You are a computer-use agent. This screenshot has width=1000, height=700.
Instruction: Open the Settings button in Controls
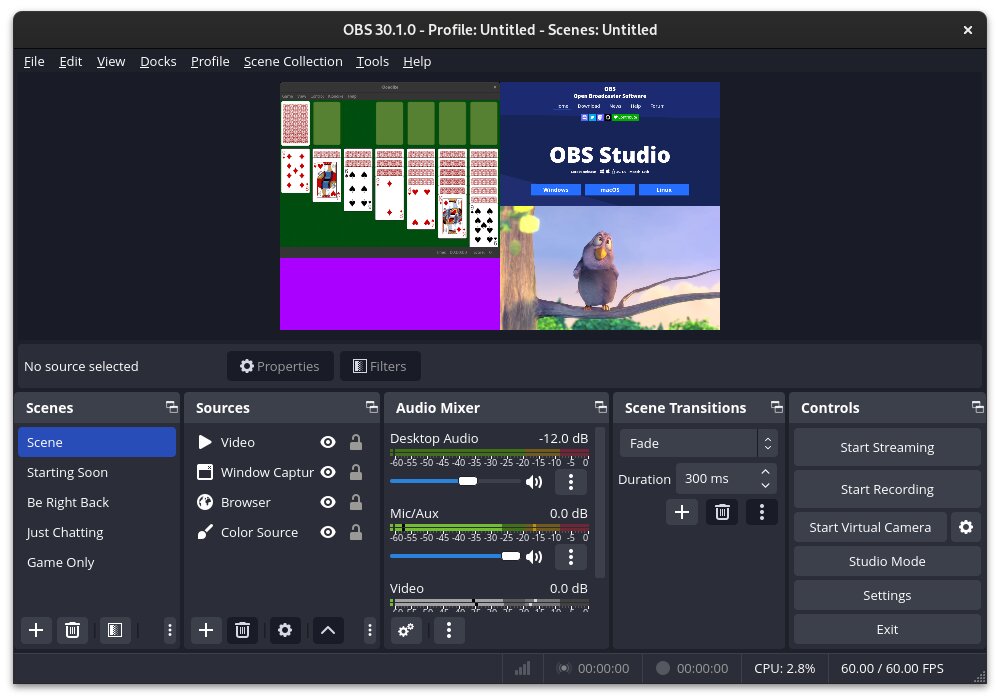tap(887, 595)
